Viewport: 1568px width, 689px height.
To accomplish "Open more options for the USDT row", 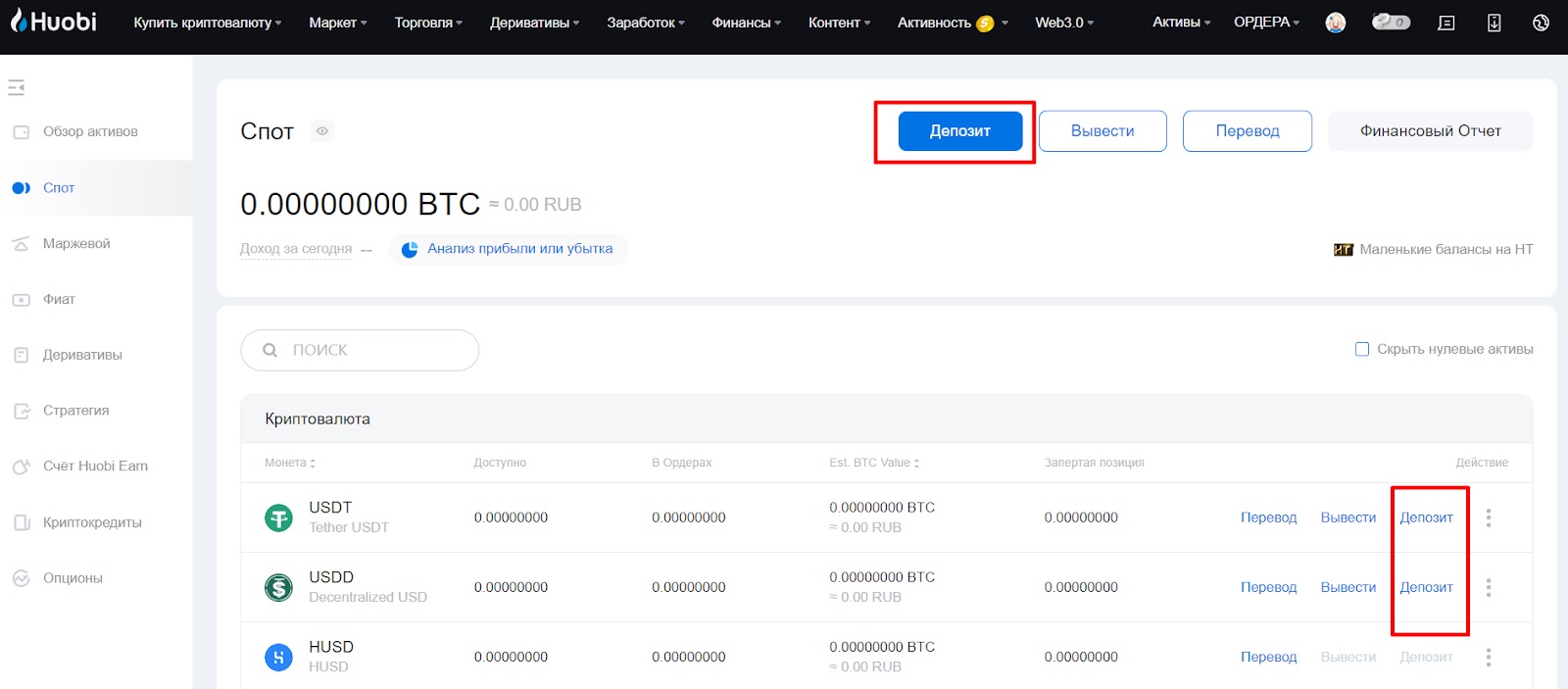I will click(1488, 517).
